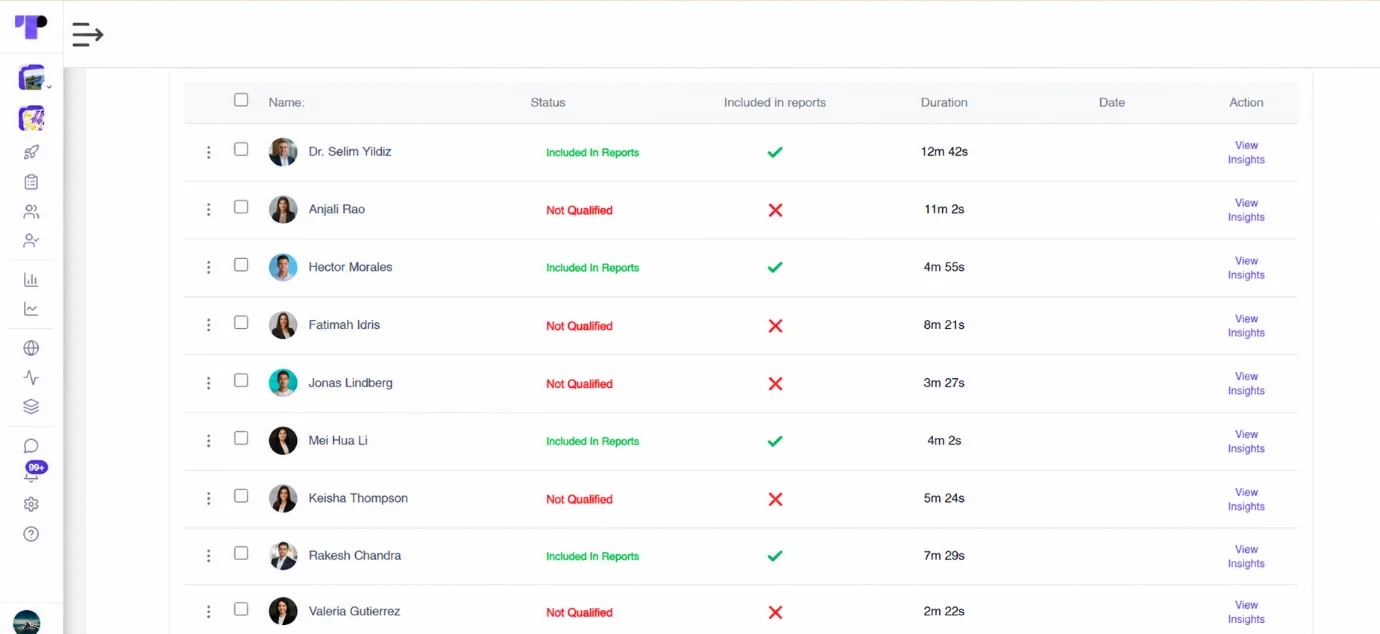The image size is (1380, 634).
Task: View Insights for Jonas Lindberg
Action: (x=1246, y=384)
